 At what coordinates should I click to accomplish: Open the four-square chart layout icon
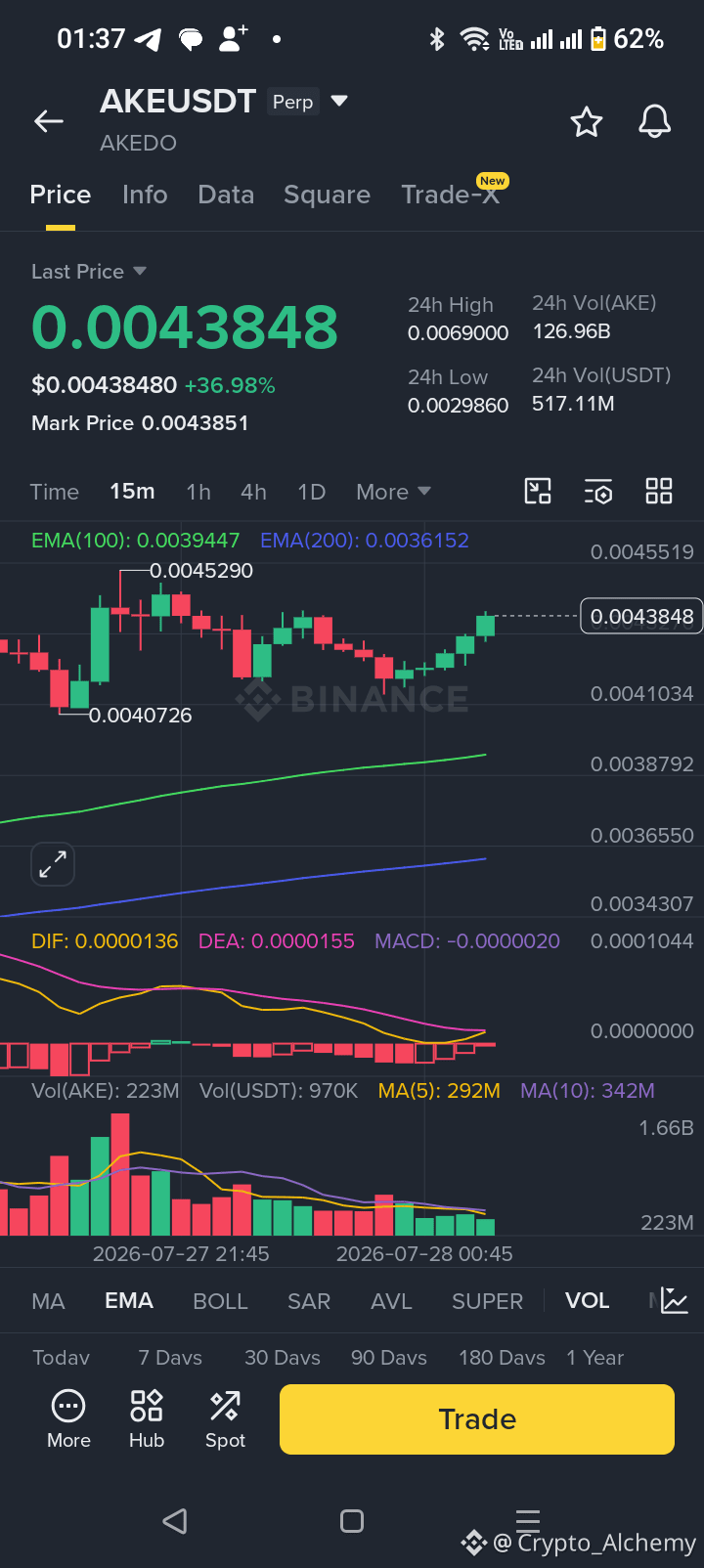coord(659,491)
